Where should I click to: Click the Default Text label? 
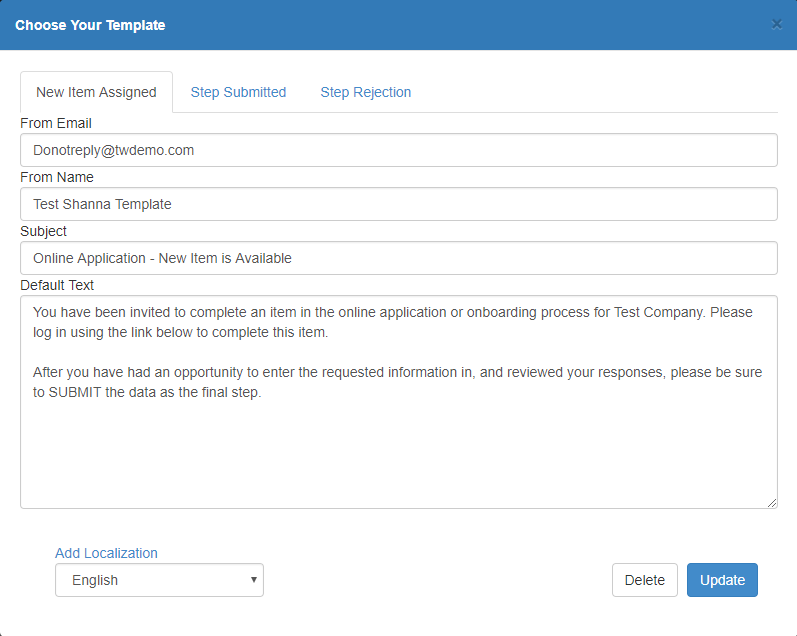[x=57, y=285]
